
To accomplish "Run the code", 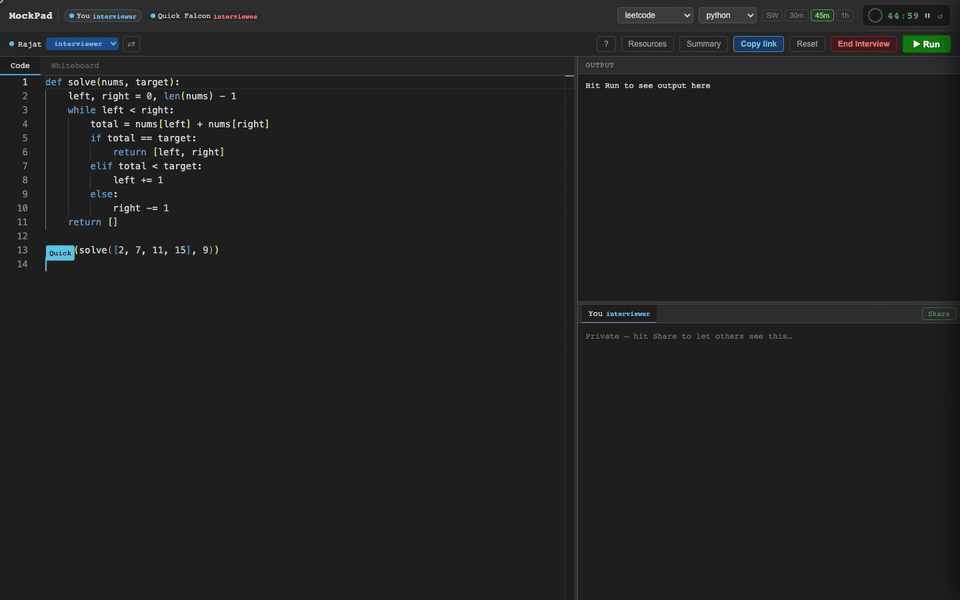I will pos(926,44).
